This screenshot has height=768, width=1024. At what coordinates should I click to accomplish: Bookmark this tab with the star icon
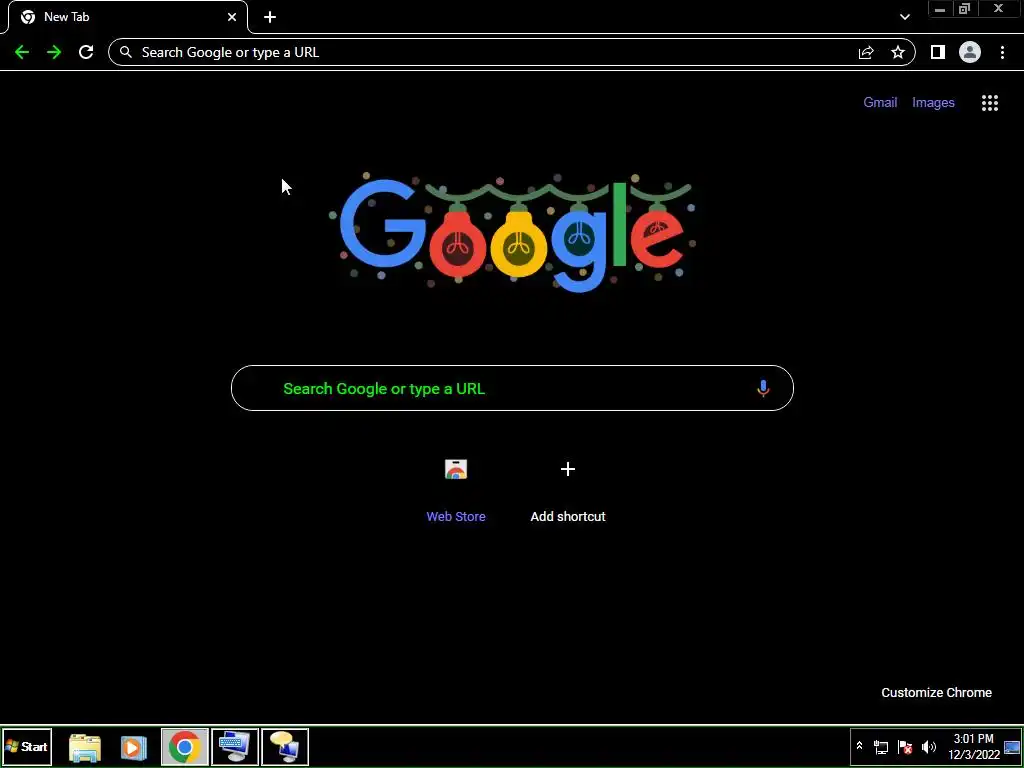point(898,52)
